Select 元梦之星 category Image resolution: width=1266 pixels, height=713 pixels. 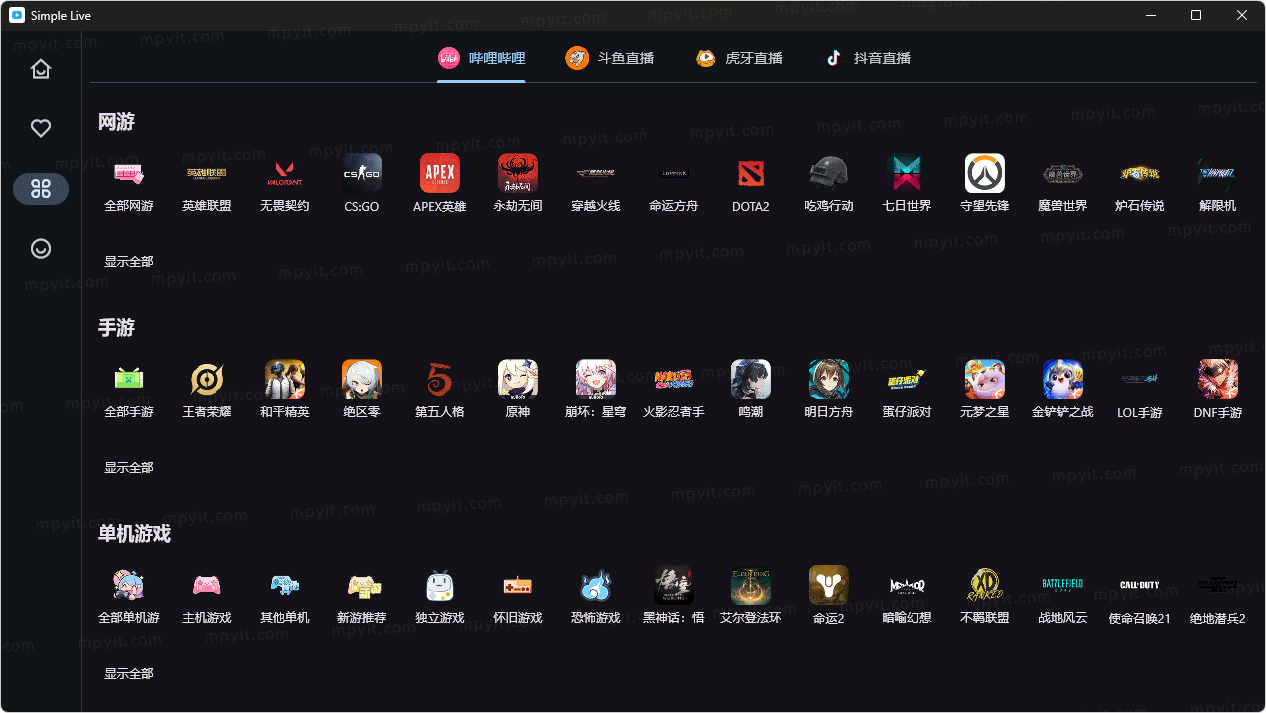pyautogui.click(x=985, y=389)
